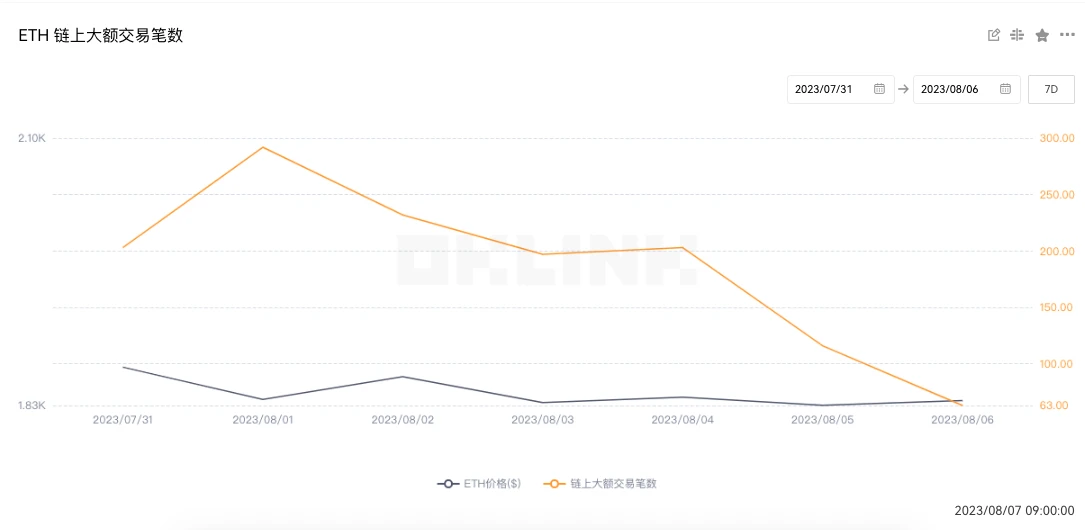This screenshot has height=530, width=1085.
Task: Click the chart title ETH 链上大额交易笔数
Action: pos(101,36)
